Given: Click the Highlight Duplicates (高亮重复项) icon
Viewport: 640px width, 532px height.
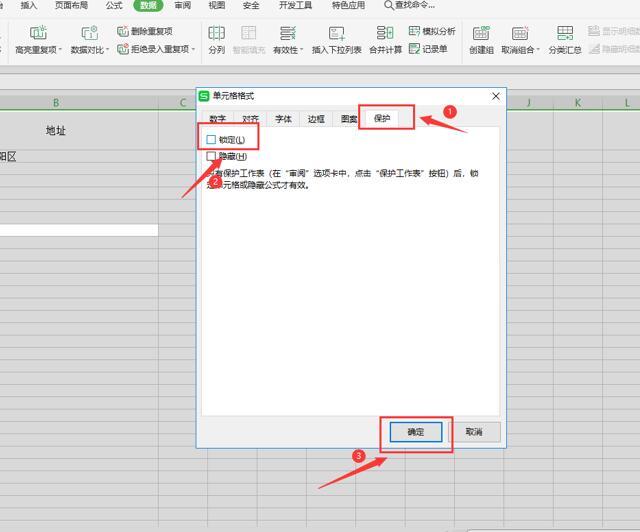Looking at the screenshot, I should tap(38, 33).
